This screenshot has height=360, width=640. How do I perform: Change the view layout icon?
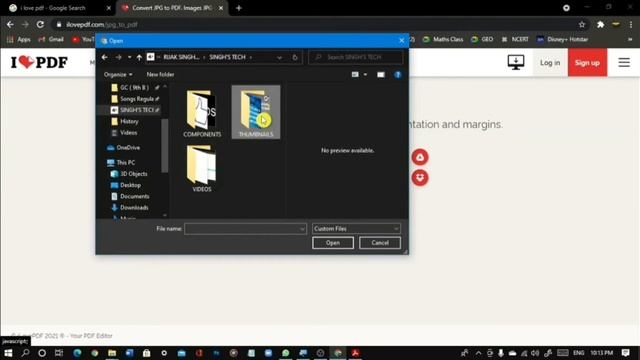click(x=355, y=75)
